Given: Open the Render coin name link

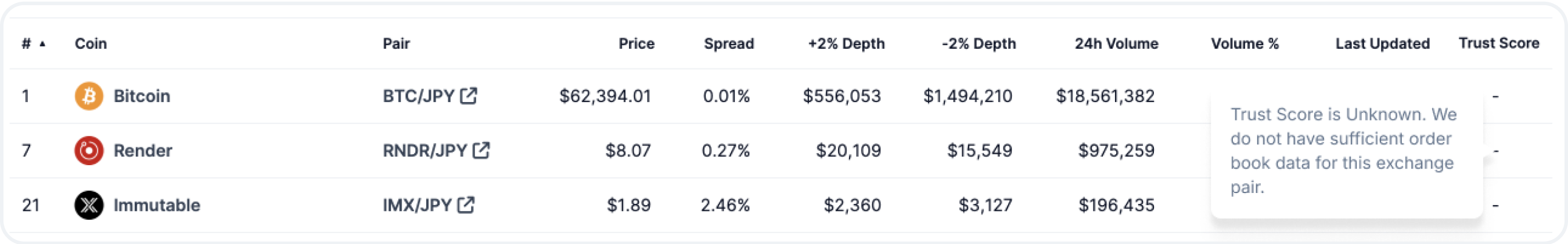Looking at the screenshot, I should point(143,151).
